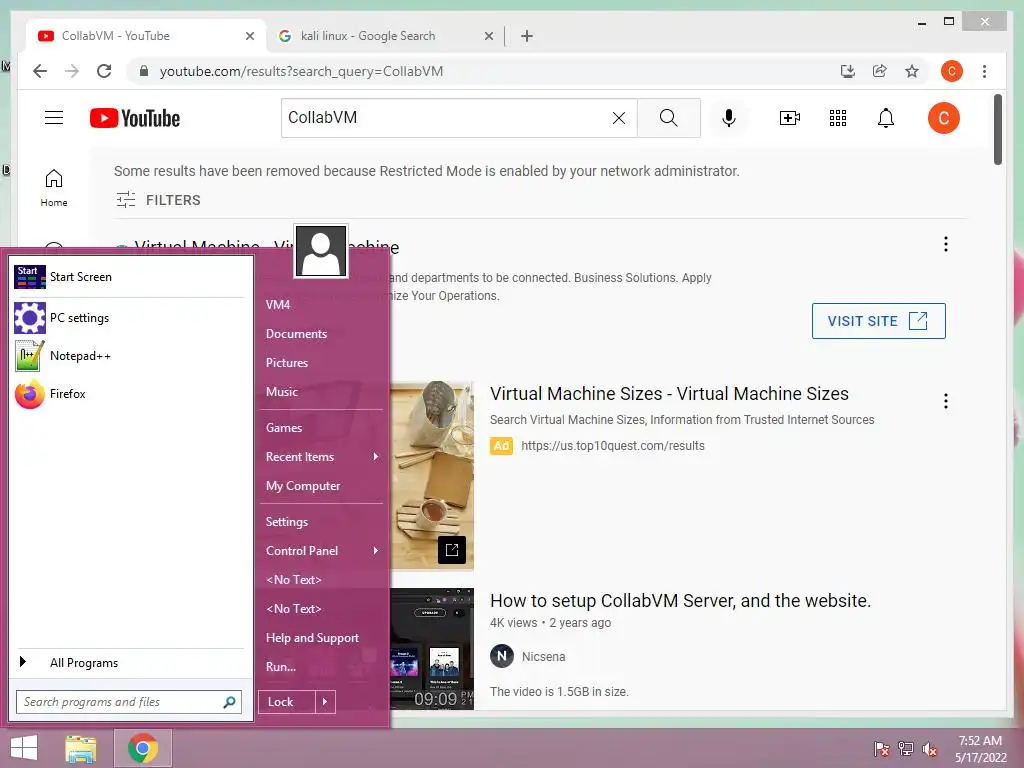The height and width of the screenshot is (768, 1024).
Task: Close the CollabVM YouTube tab
Action: 249,36
